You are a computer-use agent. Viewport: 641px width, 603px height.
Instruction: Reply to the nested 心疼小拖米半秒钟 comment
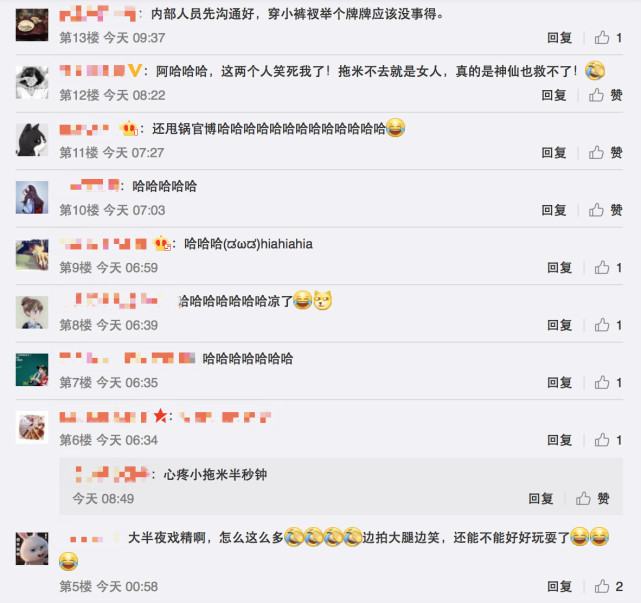(x=541, y=498)
